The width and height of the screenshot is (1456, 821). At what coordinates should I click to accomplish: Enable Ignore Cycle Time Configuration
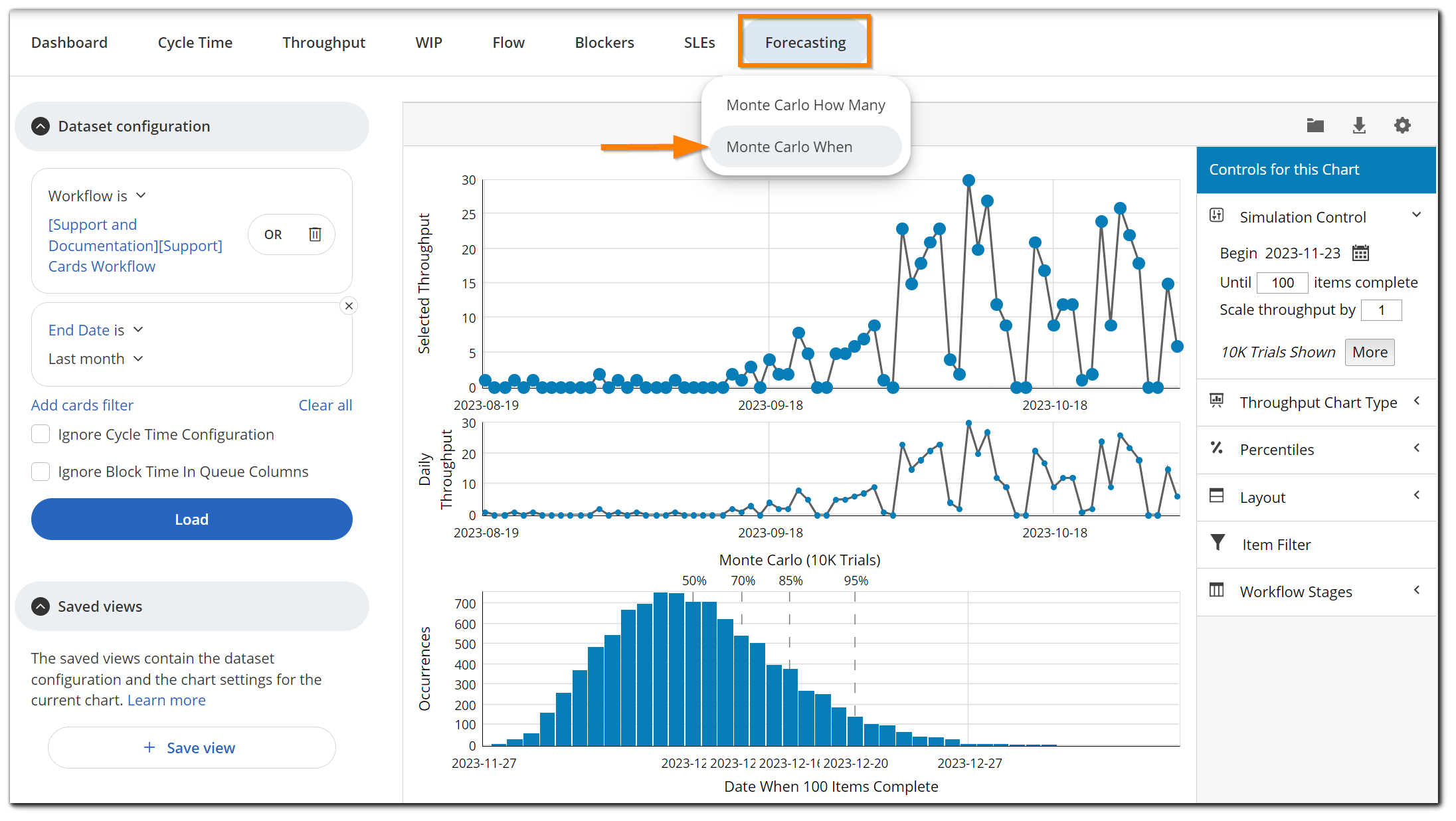click(40, 434)
